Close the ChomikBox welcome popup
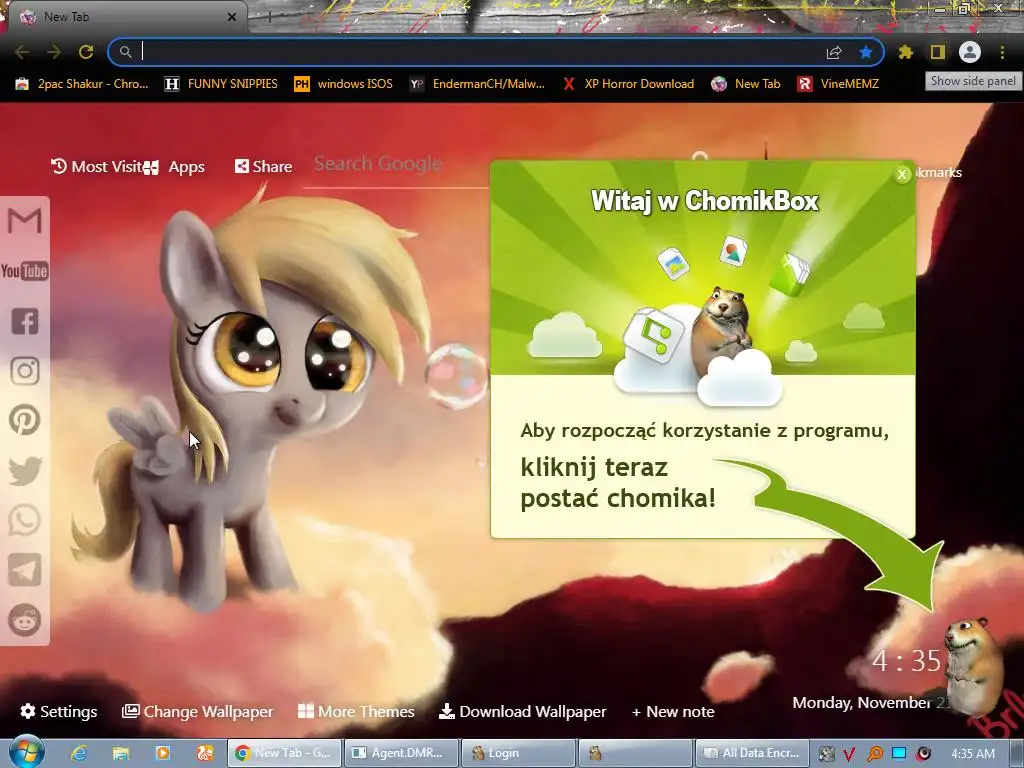 [x=902, y=174]
